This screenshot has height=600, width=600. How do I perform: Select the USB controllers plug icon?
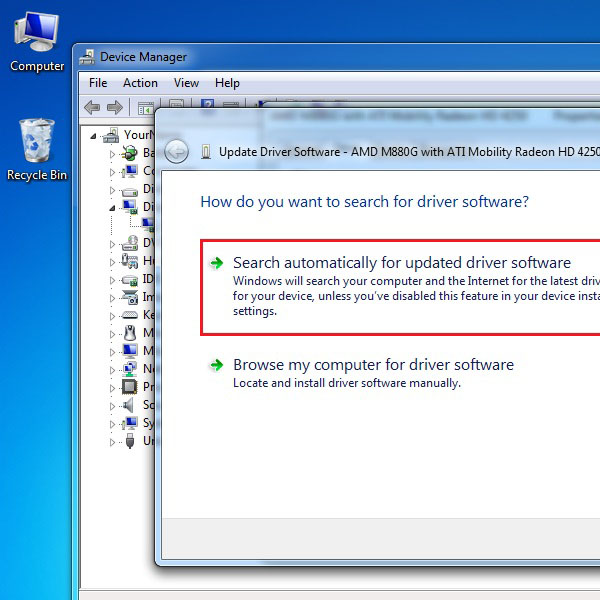(x=130, y=441)
